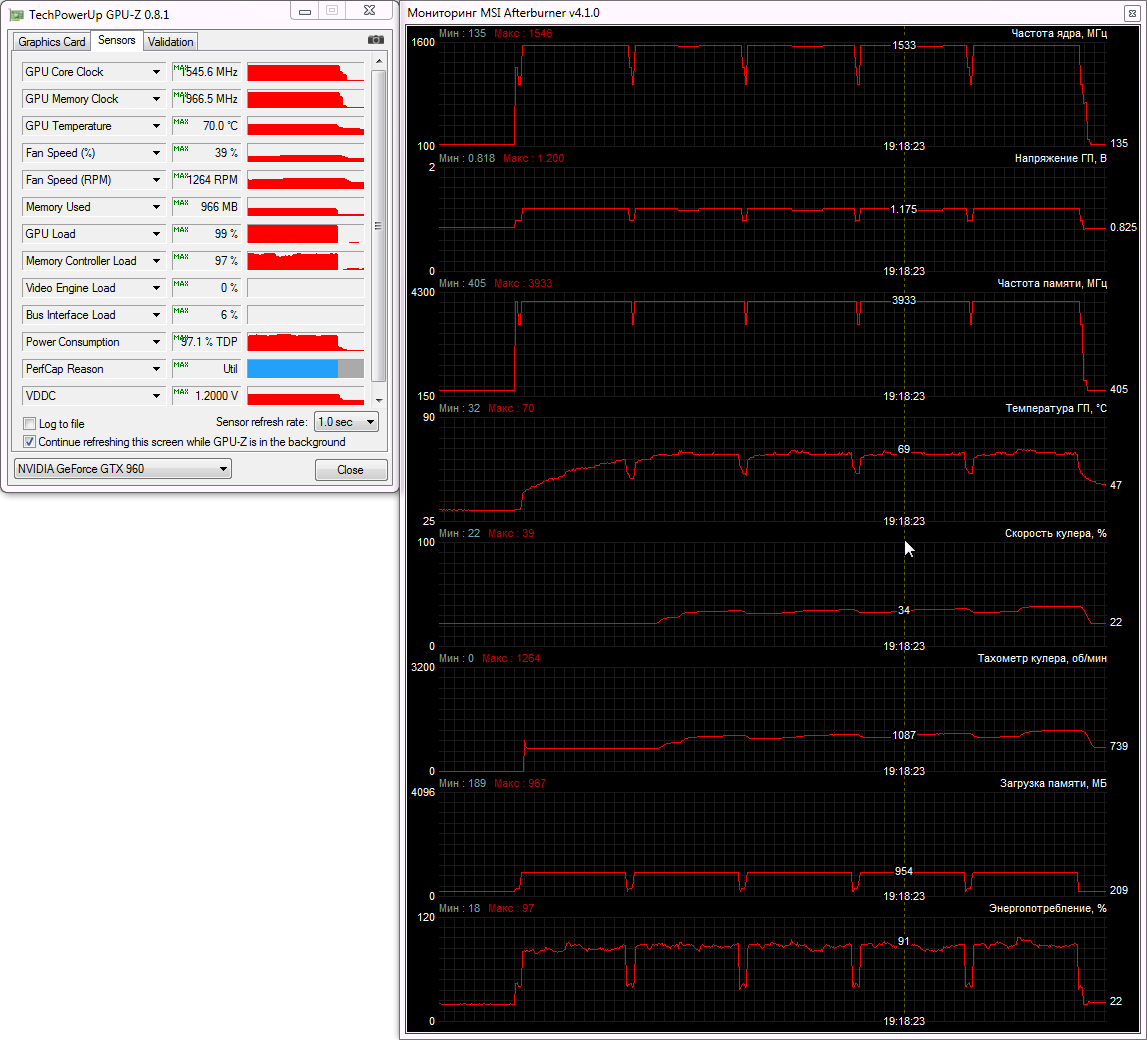The height and width of the screenshot is (1040, 1147).
Task: Click the scrollbar up arrow in Sensors list
Action: (x=378, y=62)
